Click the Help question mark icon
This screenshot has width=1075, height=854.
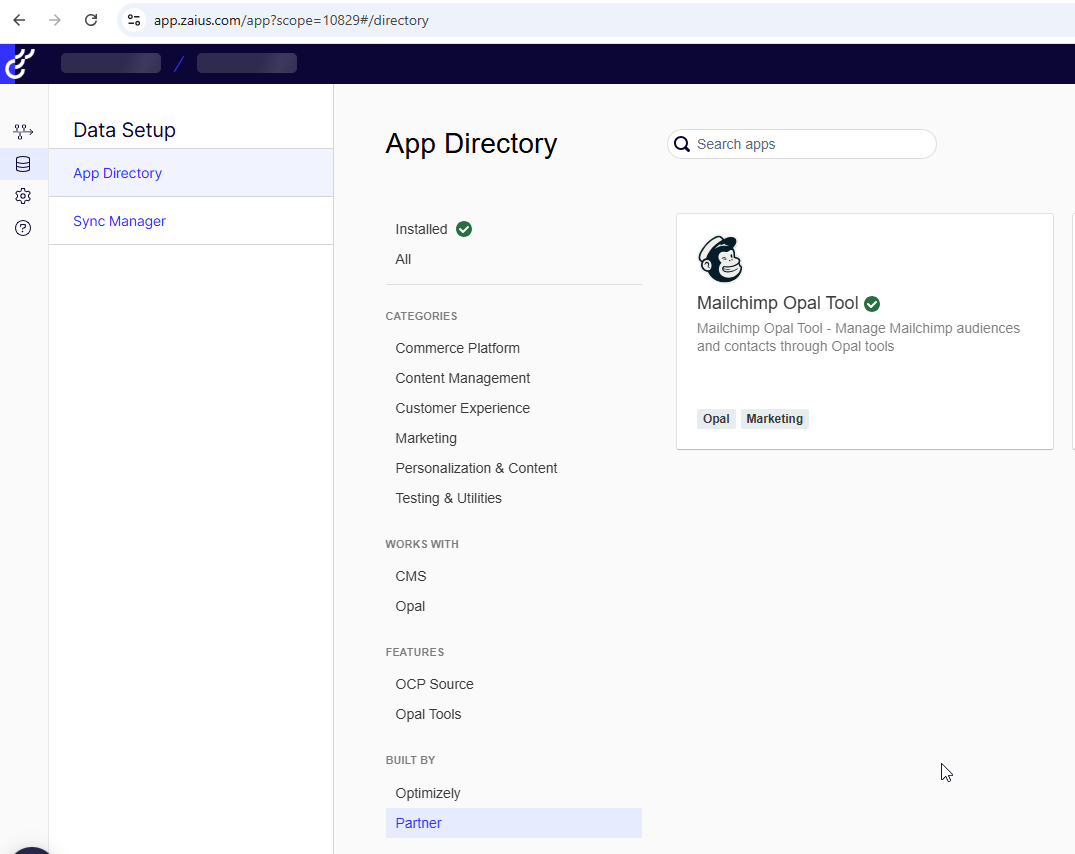point(23,228)
